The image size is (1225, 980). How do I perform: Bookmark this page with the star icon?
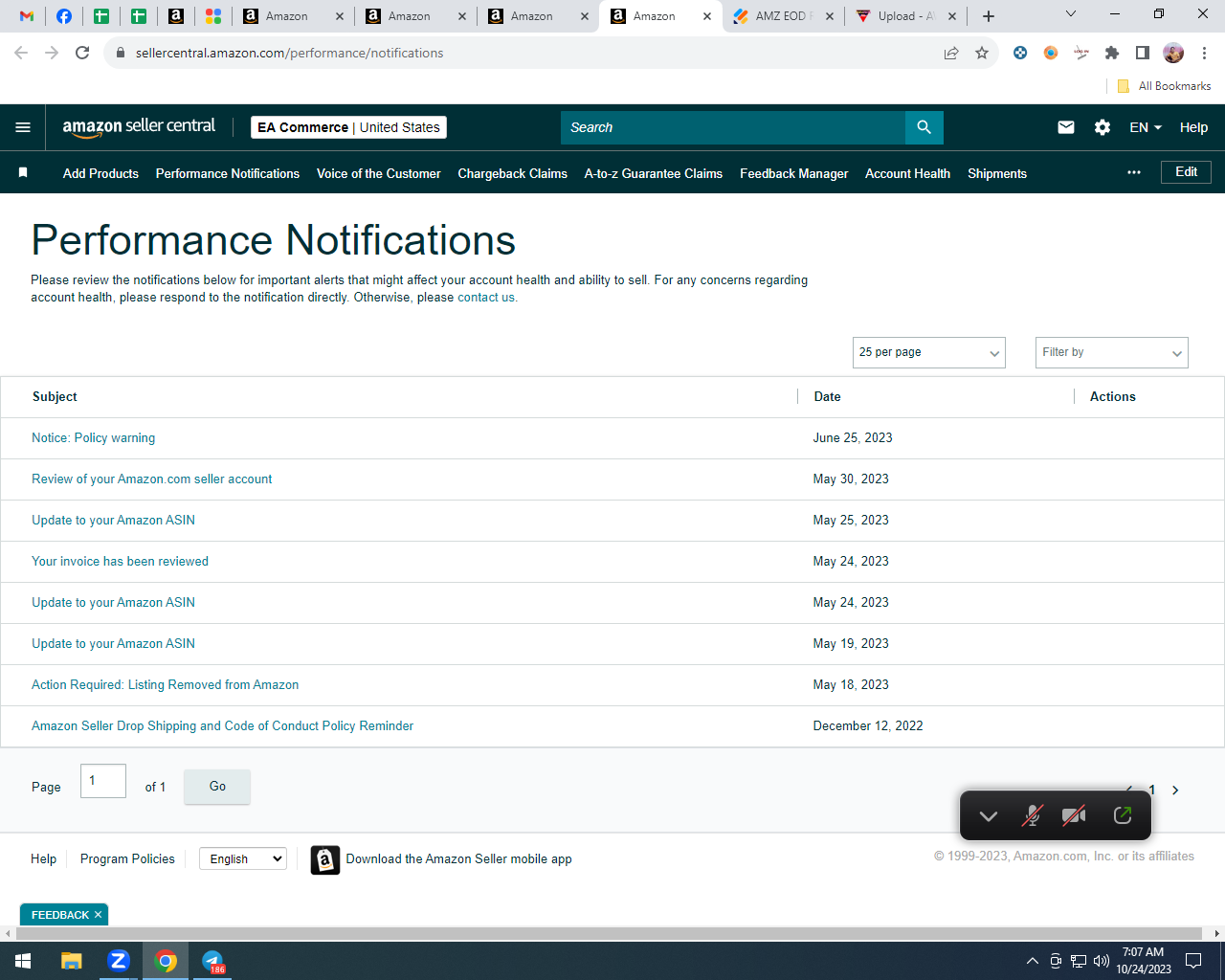(982, 53)
